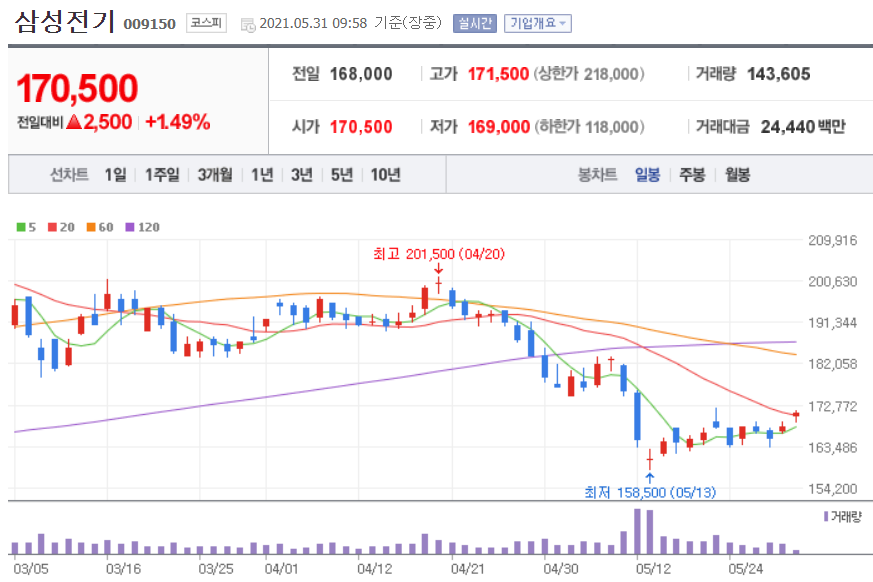Image resolution: width=873 pixels, height=582 pixels.
Task: Switch to 주봉 weekly candle chart
Action: [x=692, y=175]
